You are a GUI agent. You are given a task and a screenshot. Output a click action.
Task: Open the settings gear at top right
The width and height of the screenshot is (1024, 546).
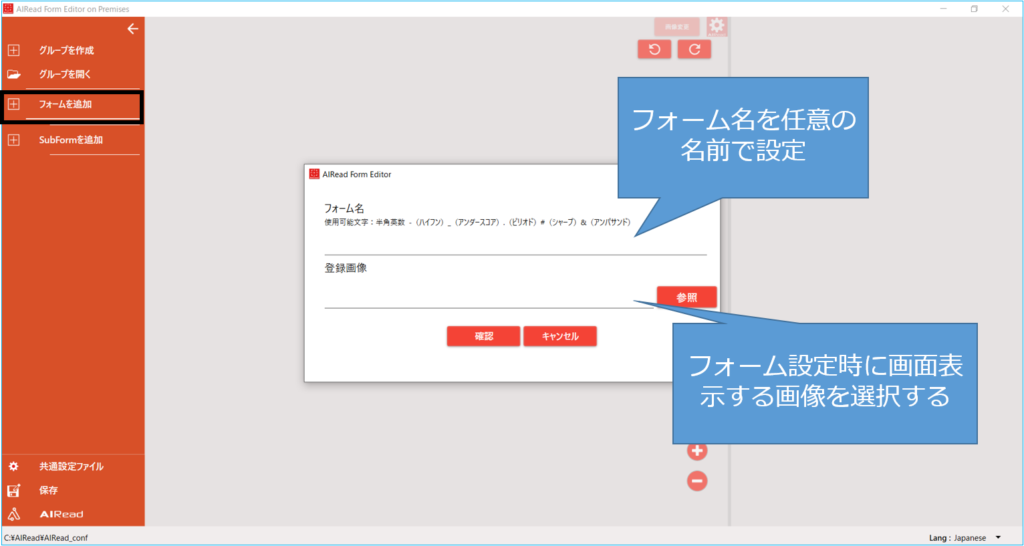[717, 26]
